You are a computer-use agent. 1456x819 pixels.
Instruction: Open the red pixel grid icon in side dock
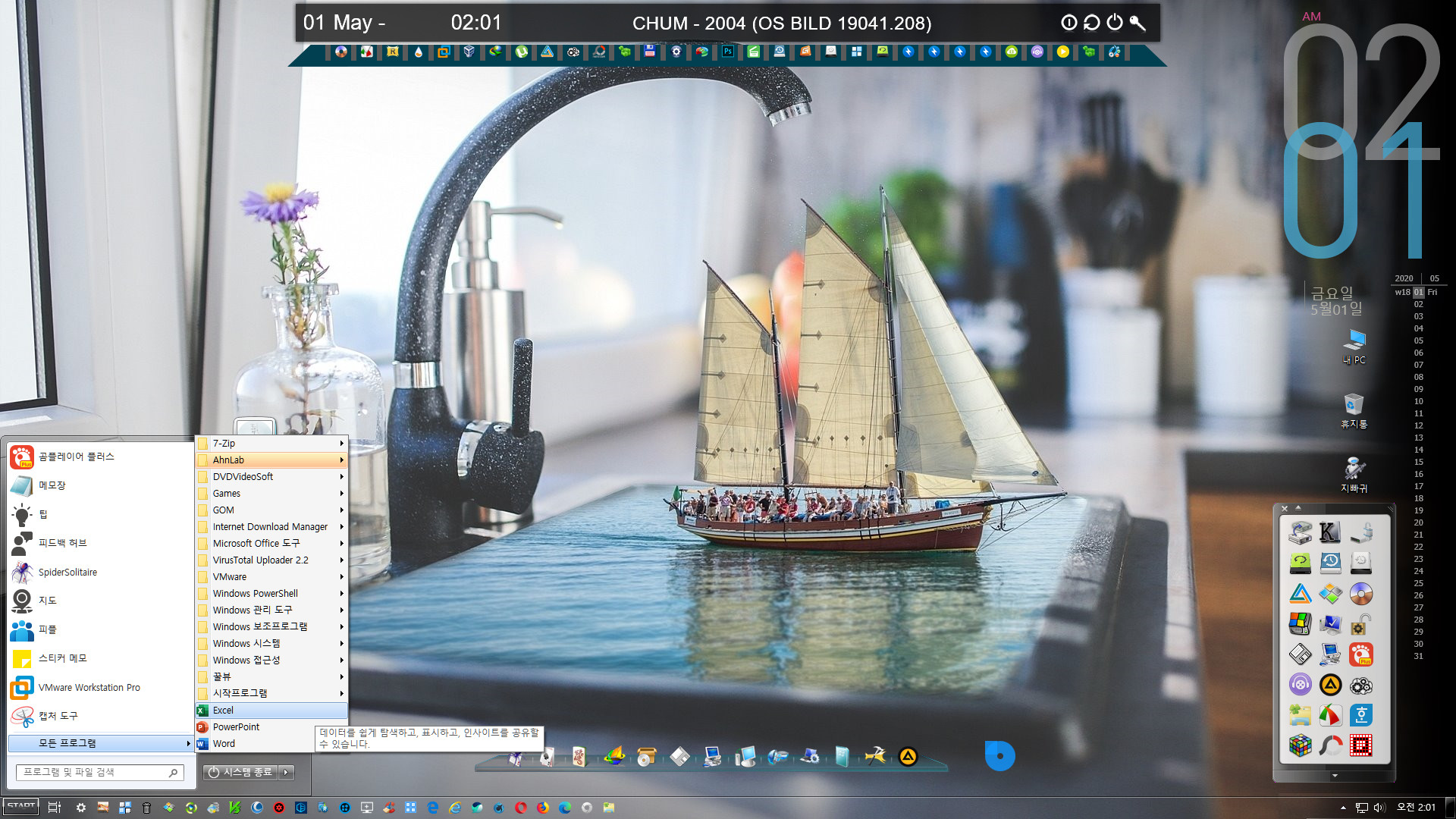[1360, 745]
